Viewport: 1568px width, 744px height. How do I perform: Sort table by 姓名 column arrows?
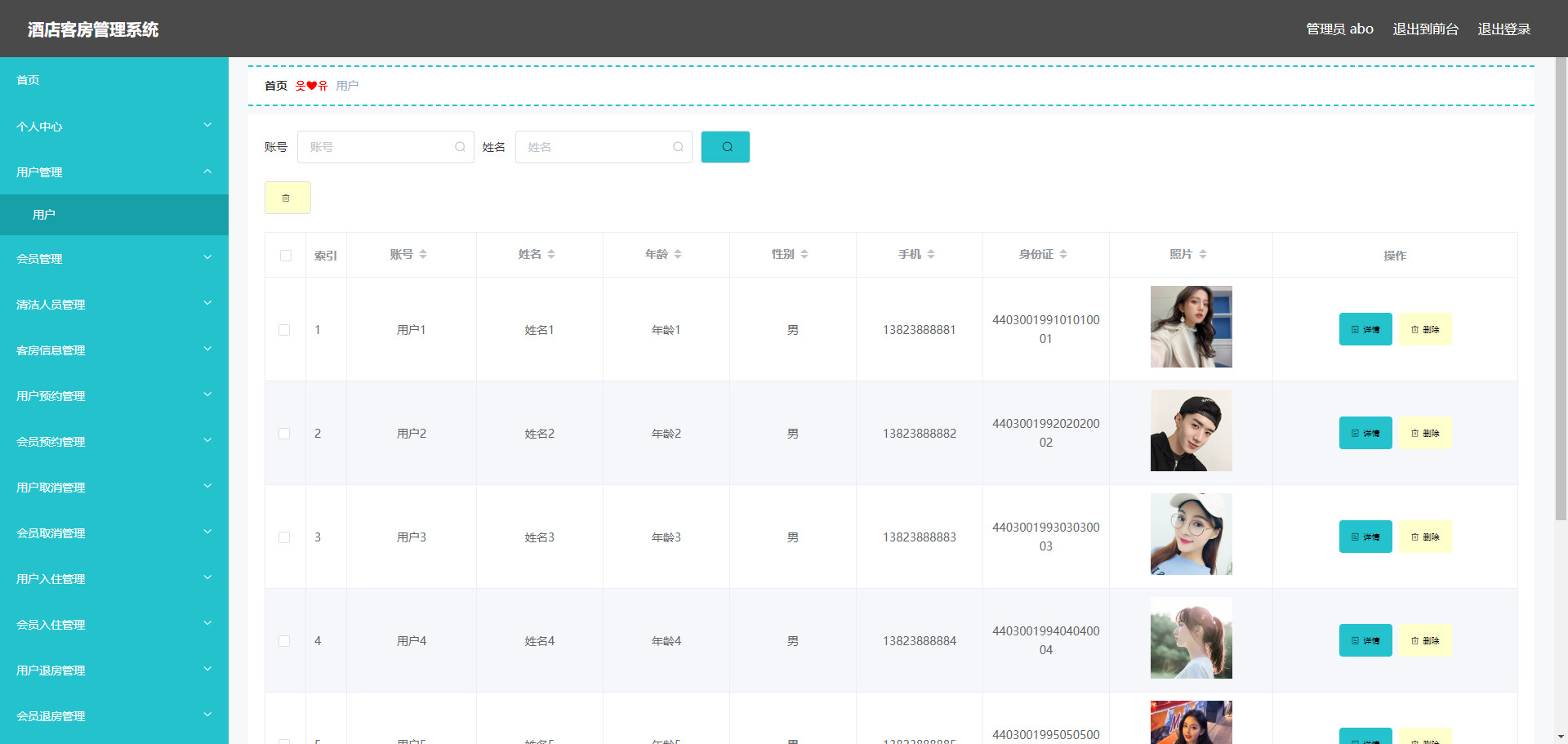[551, 255]
